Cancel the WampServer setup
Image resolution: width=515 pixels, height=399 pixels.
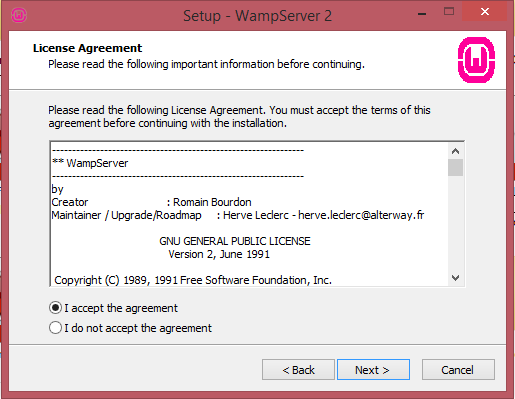point(458,369)
